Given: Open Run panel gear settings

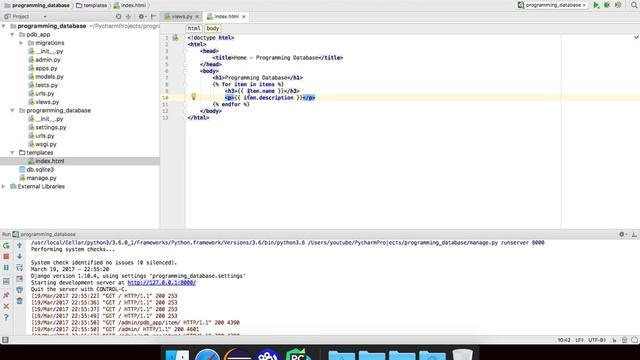Looking at the screenshot, I should 622,234.
